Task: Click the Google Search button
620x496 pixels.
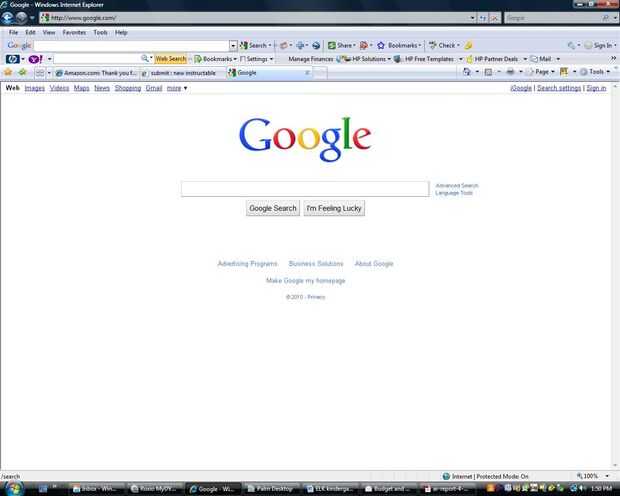Action: [x=273, y=208]
